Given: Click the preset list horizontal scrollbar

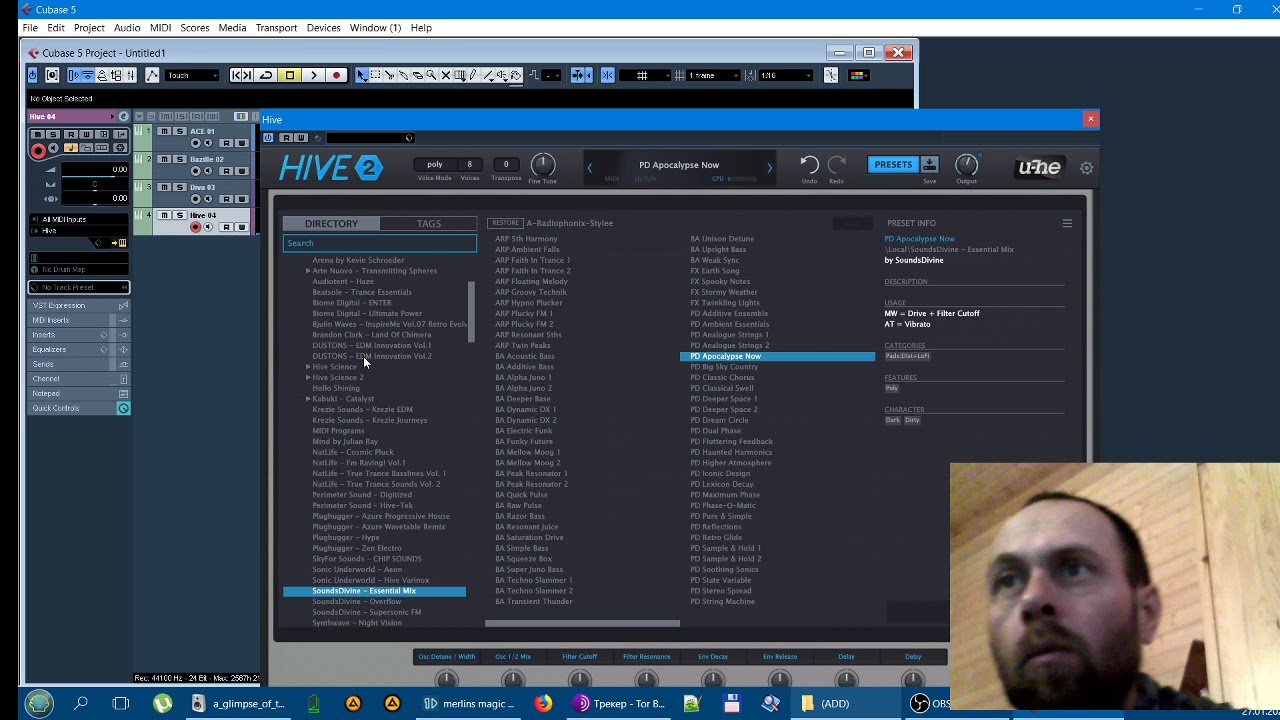Looking at the screenshot, I should tap(582, 624).
